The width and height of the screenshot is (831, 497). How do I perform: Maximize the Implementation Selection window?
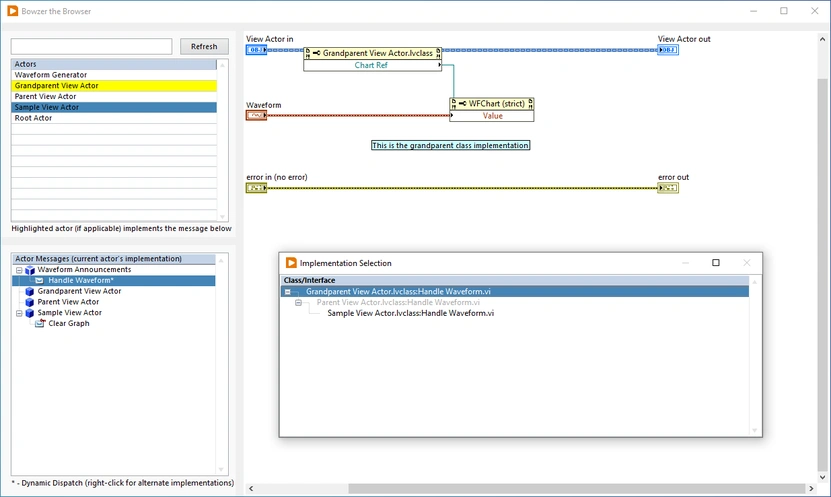715,263
